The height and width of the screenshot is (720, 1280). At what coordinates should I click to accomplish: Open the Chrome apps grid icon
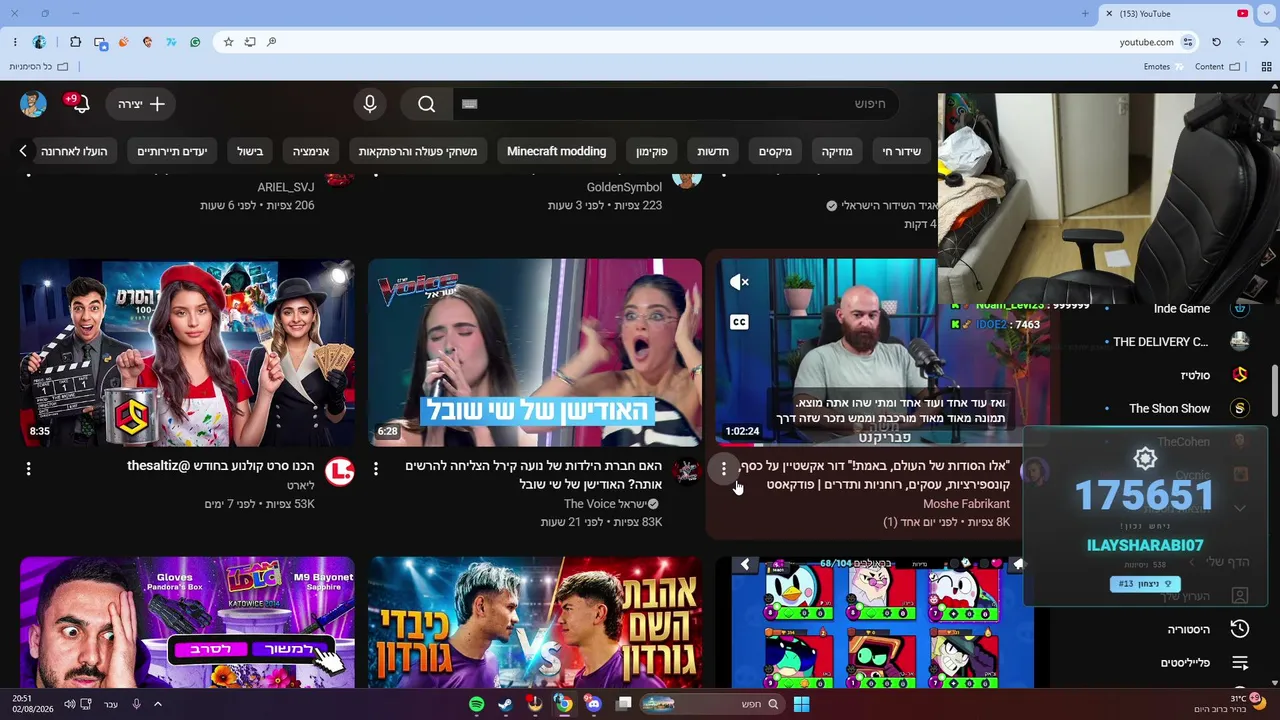point(1267,67)
